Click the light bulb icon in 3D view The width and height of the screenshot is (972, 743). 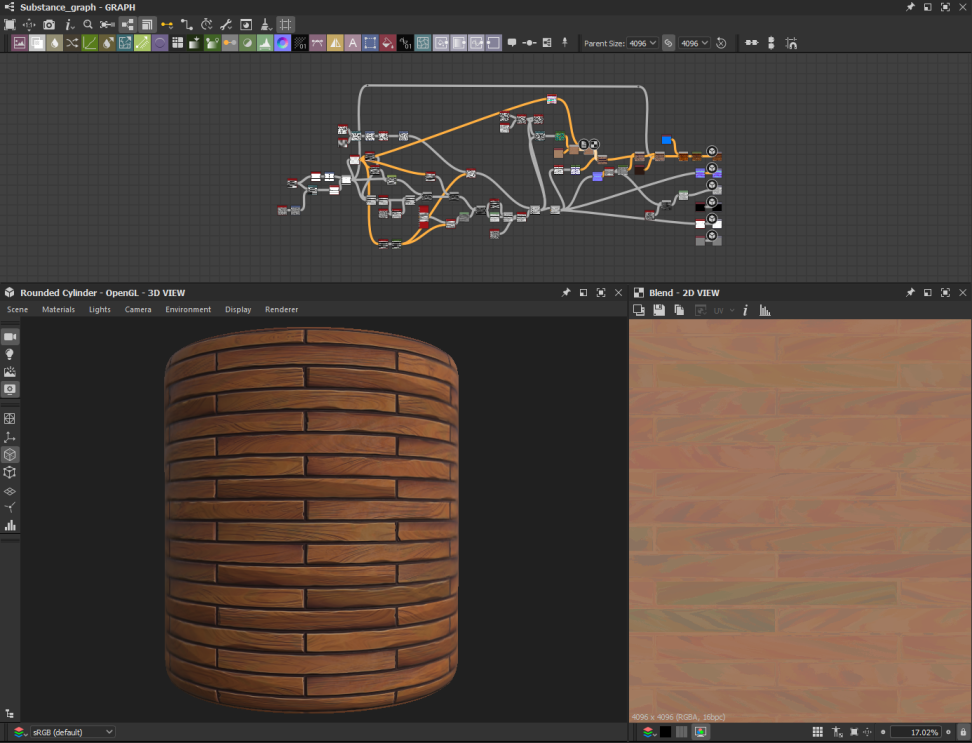click(x=10, y=354)
